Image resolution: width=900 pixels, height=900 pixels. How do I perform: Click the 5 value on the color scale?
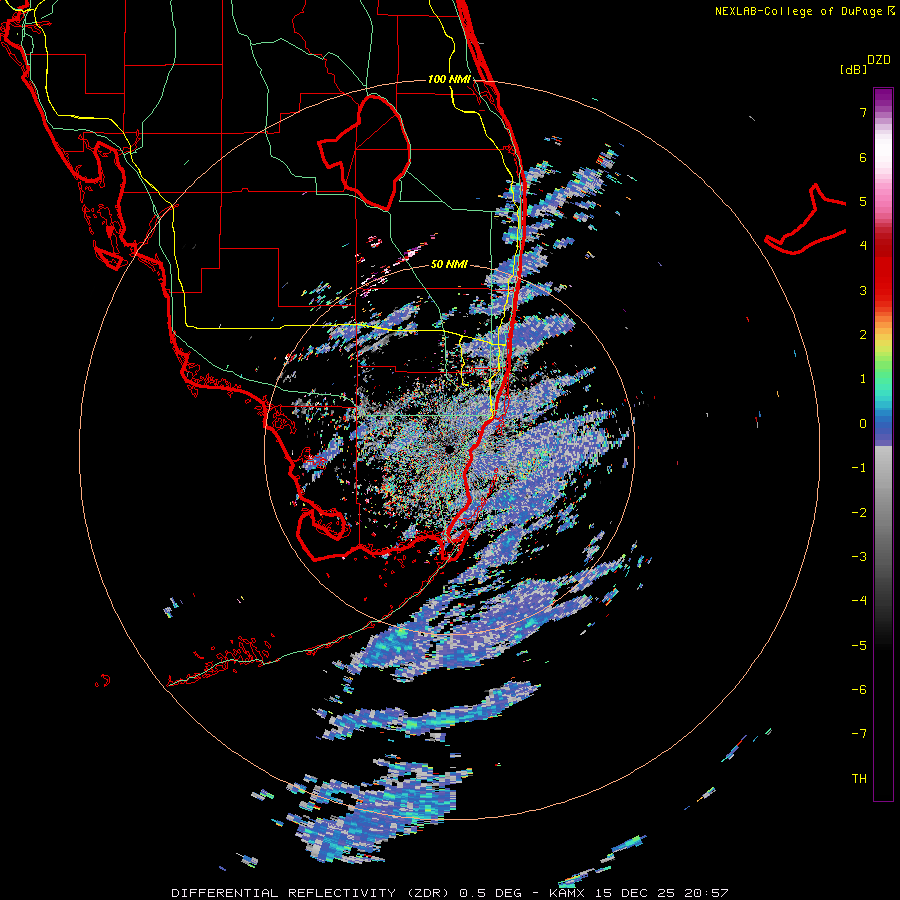[x=863, y=201]
